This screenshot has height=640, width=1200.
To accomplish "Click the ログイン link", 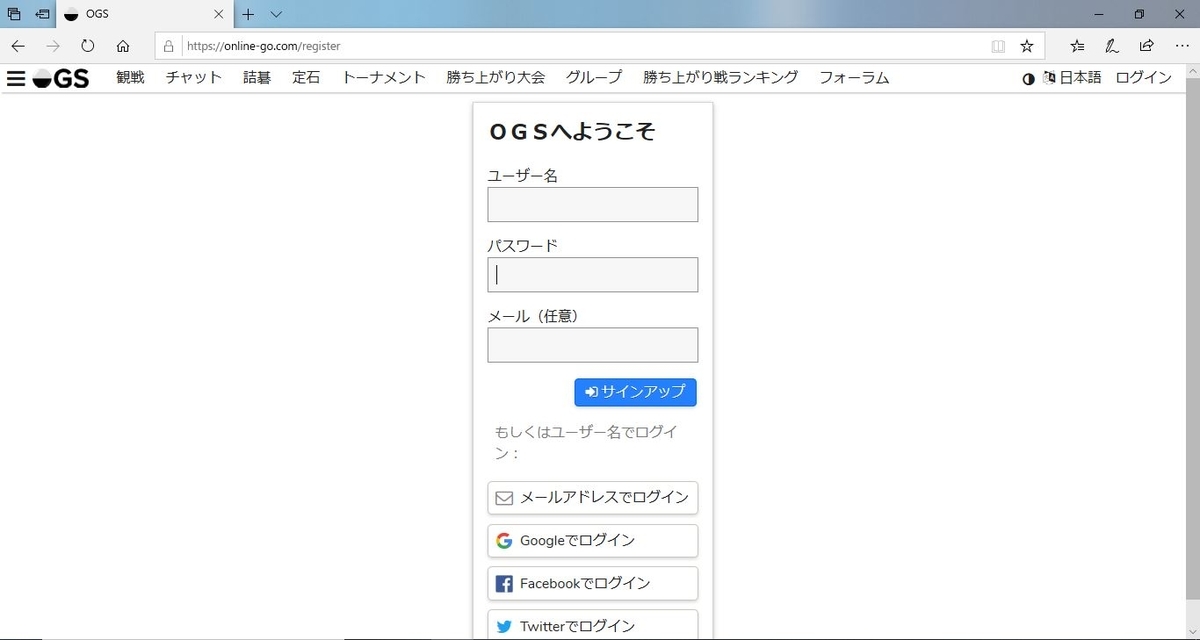I will (1143, 77).
